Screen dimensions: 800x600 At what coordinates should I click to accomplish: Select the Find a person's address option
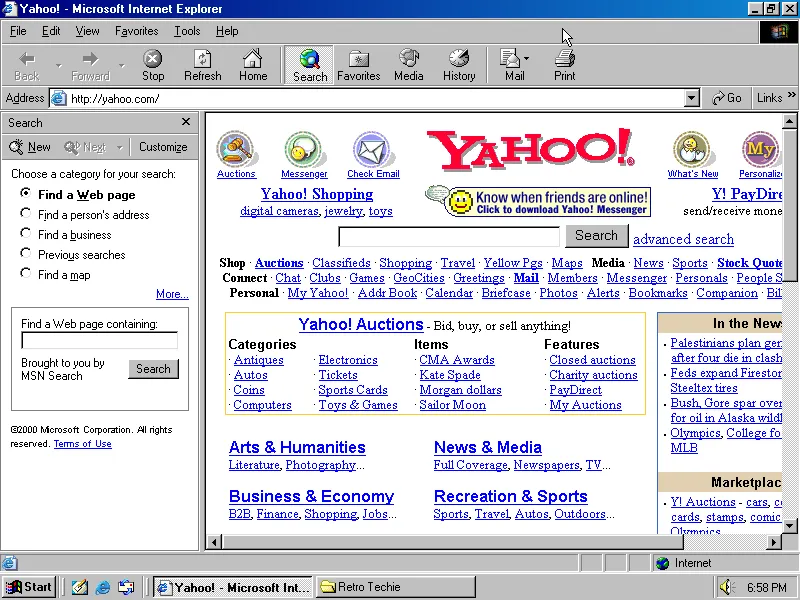25,214
